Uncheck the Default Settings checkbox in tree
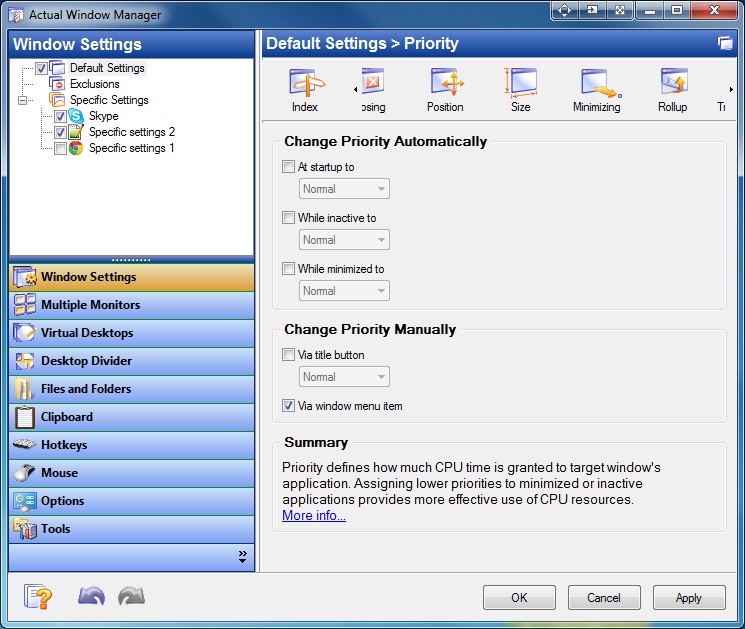 pyautogui.click(x=41, y=68)
